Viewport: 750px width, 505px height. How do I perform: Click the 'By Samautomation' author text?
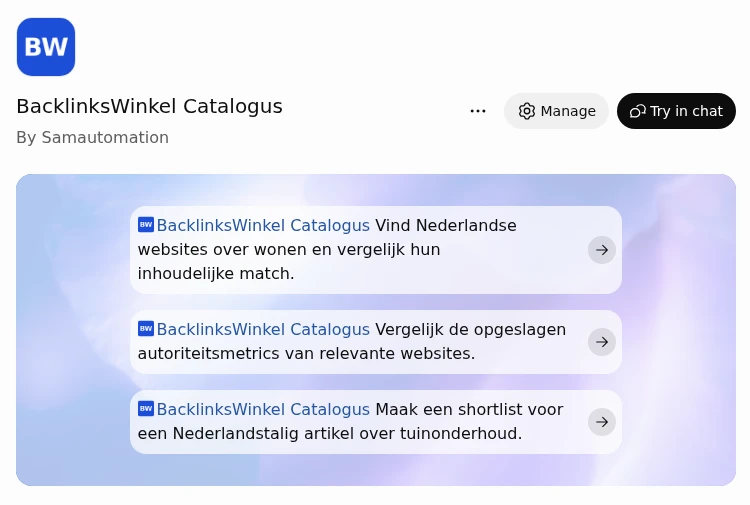(x=92, y=138)
